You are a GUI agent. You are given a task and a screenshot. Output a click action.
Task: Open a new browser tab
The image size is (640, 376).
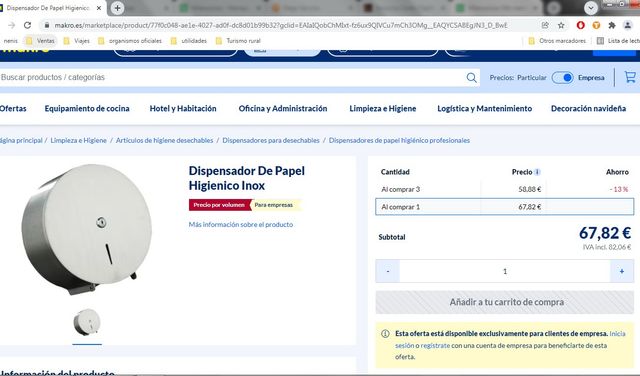pos(117,8)
